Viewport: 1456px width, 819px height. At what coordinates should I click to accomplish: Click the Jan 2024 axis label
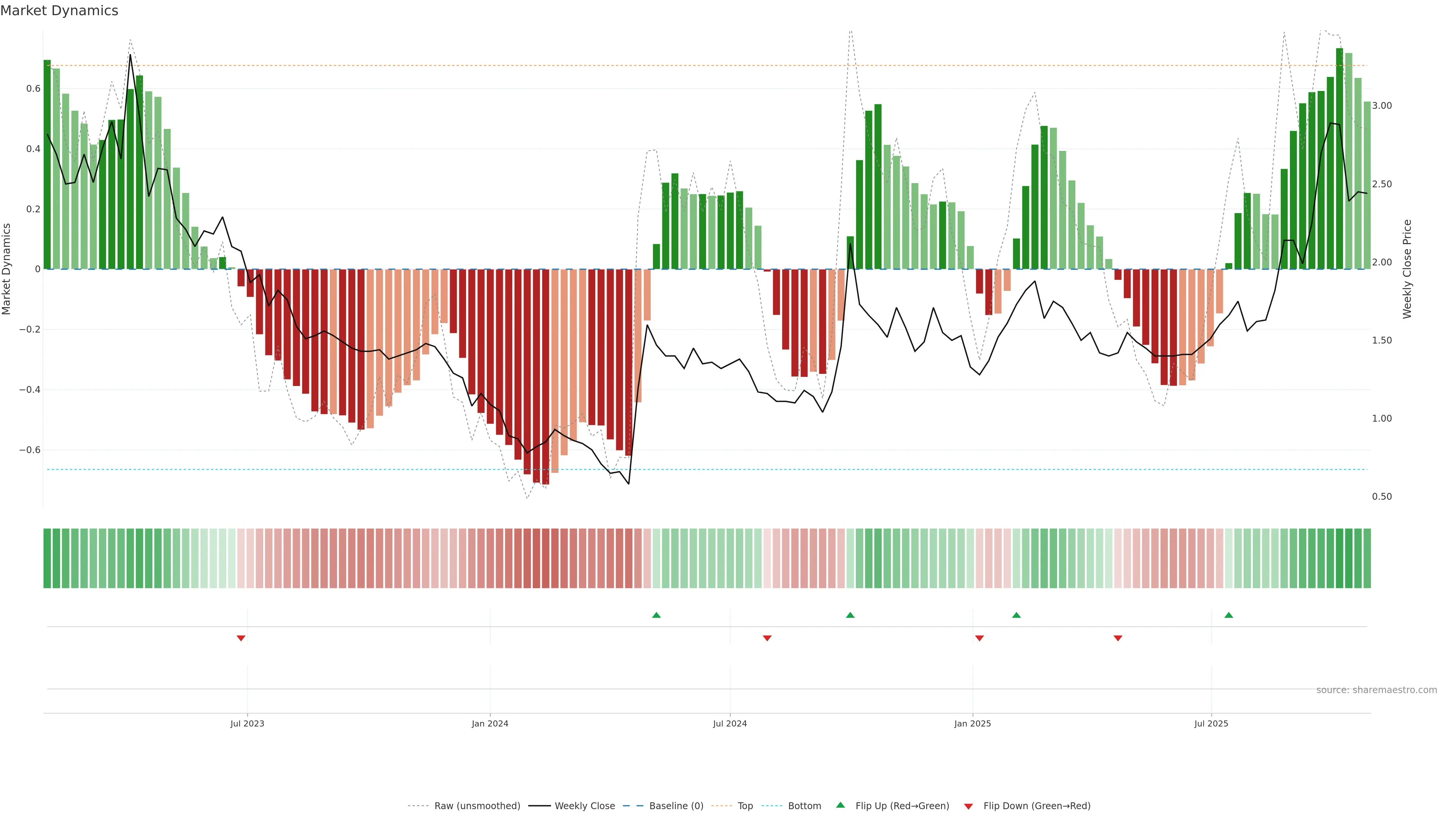click(x=490, y=723)
